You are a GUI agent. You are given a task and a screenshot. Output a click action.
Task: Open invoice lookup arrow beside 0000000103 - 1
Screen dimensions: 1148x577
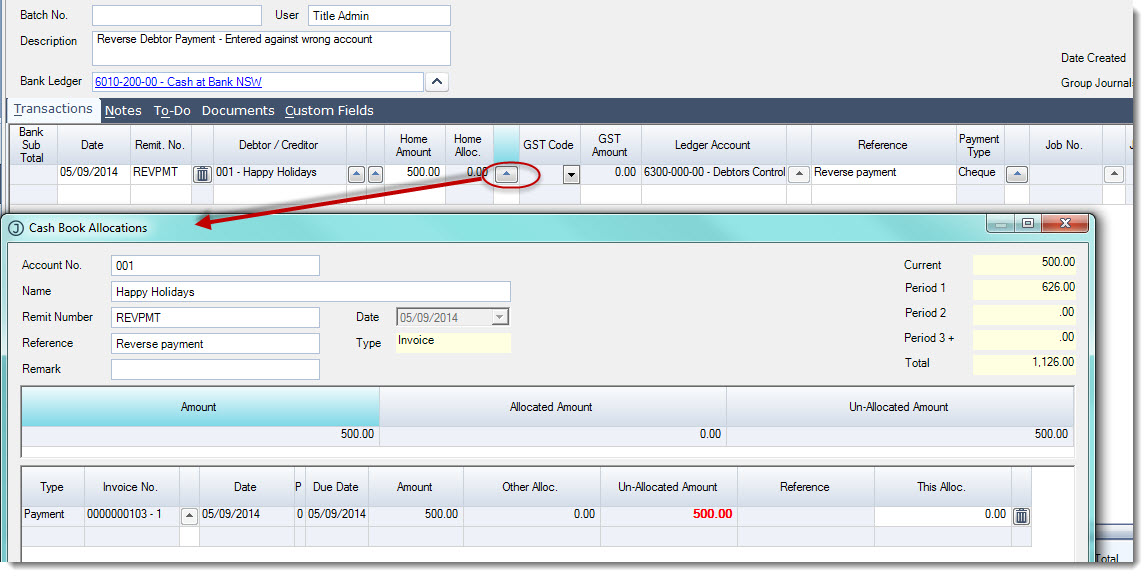click(x=189, y=515)
